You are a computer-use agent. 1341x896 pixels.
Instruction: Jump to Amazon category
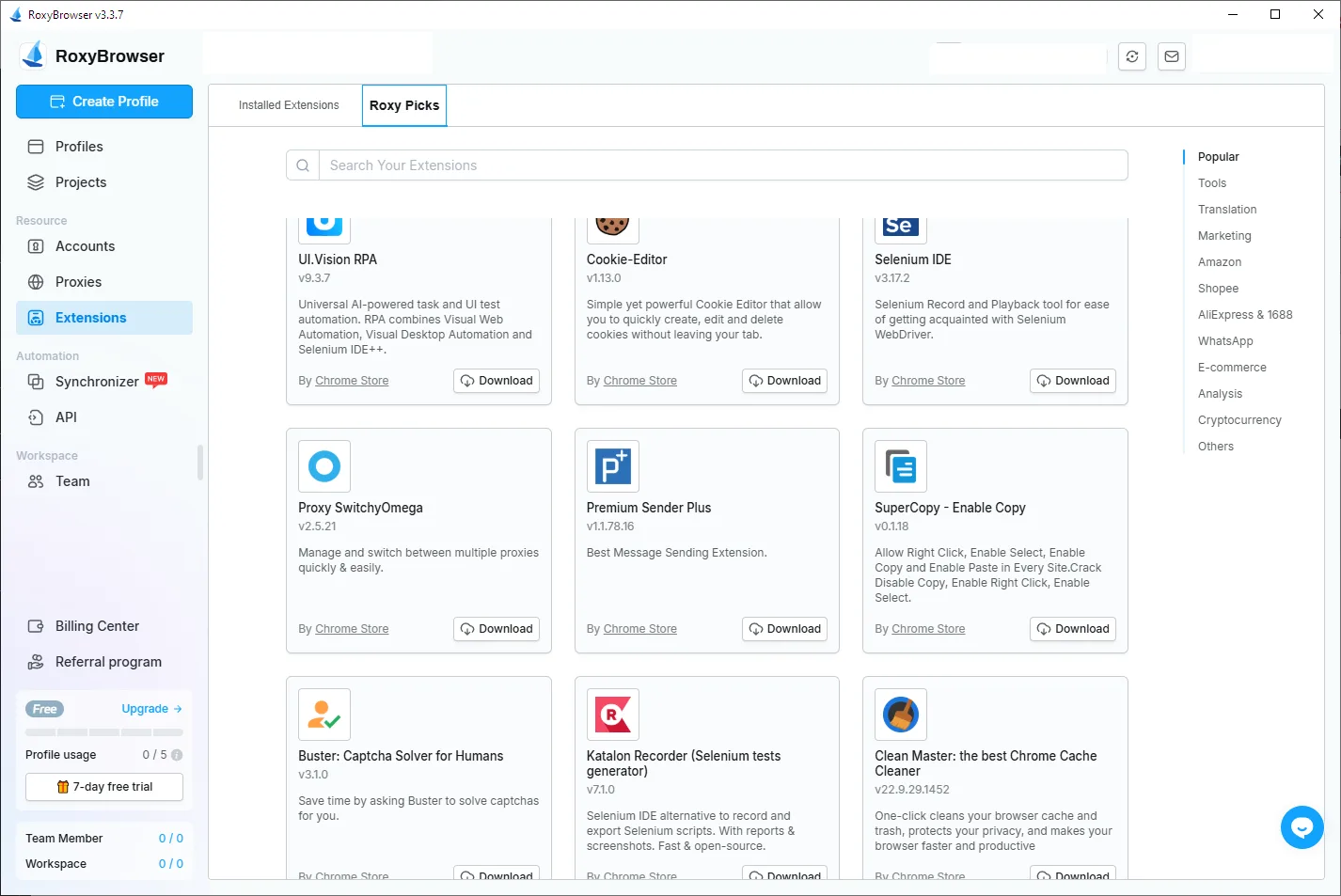(x=1220, y=262)
